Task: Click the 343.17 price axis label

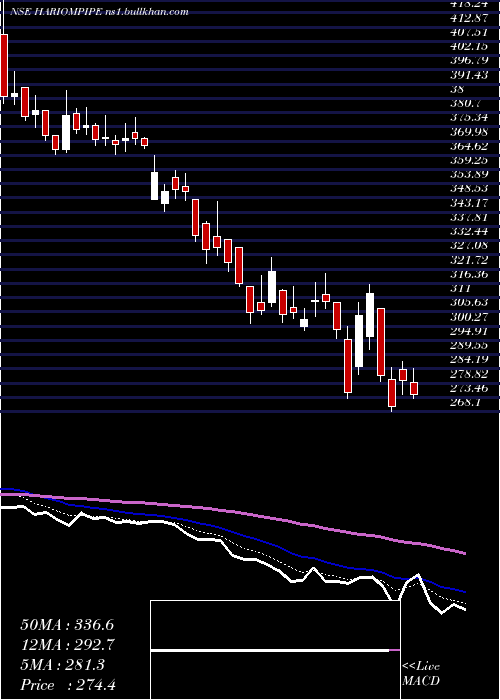Action: [471, 203]
